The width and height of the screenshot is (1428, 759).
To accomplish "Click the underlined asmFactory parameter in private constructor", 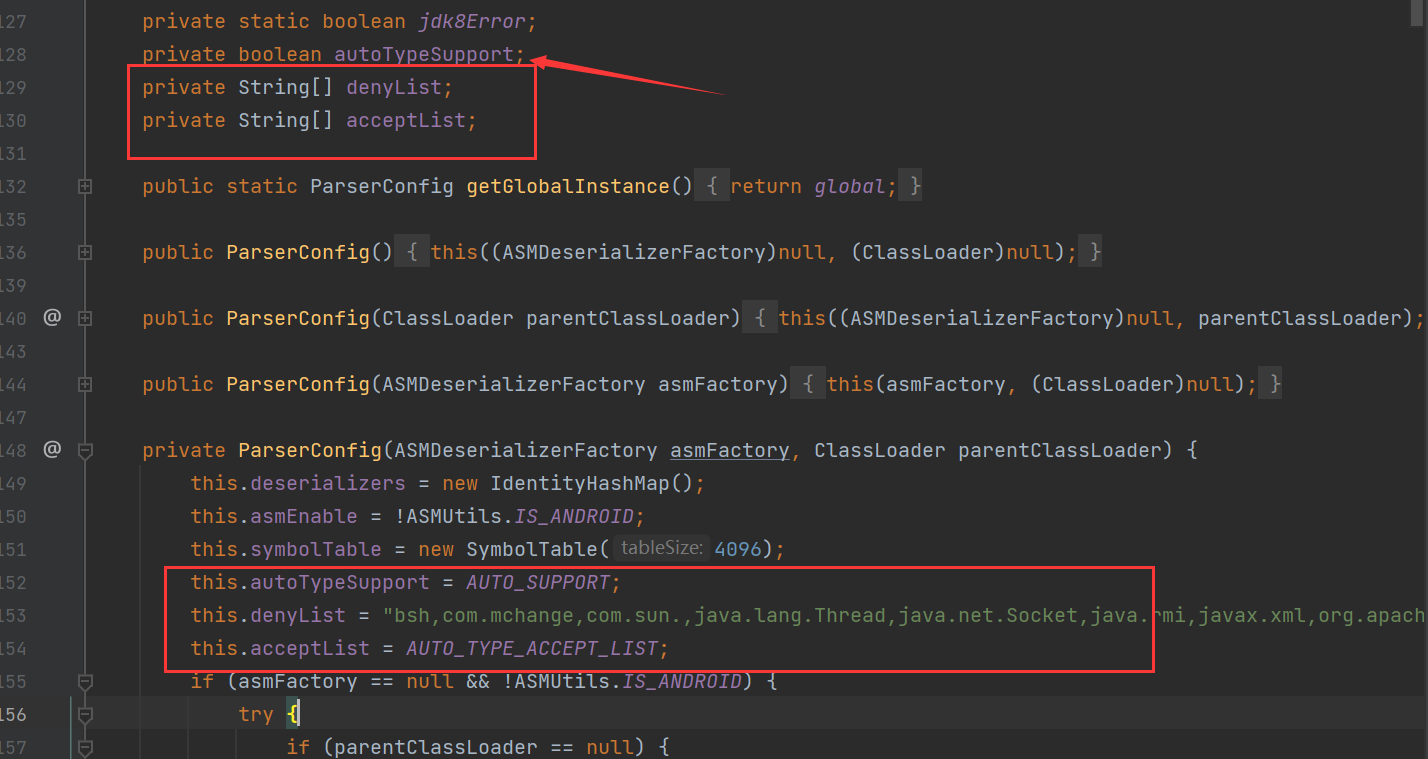I will [x=729, y=450].
